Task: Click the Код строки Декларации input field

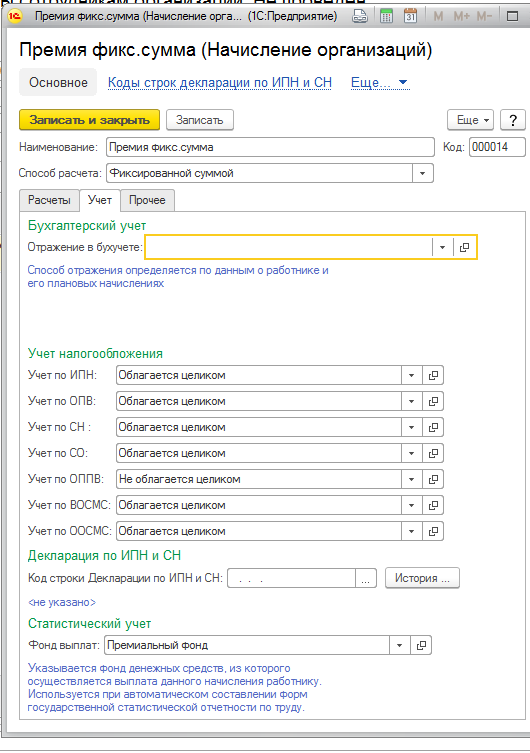Action: 291,578
